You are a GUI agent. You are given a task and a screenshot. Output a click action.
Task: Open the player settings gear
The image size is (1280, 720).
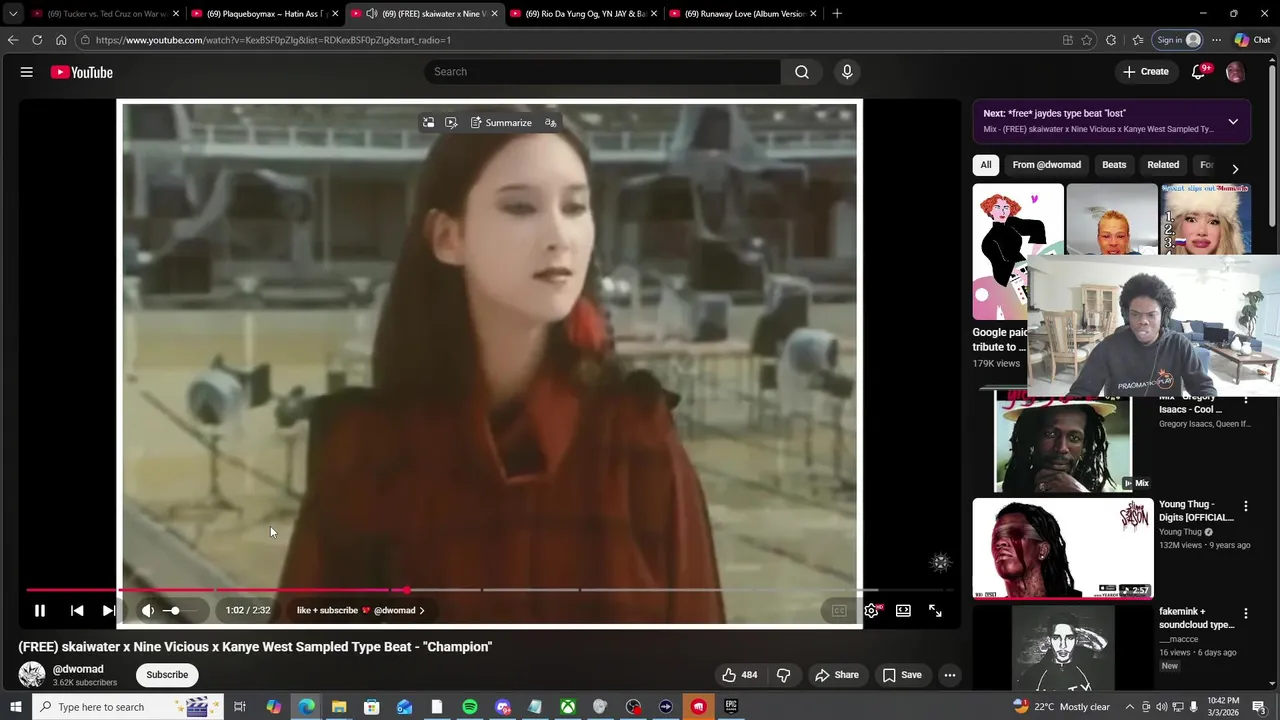pyautogui.click(x=872, y=610)
